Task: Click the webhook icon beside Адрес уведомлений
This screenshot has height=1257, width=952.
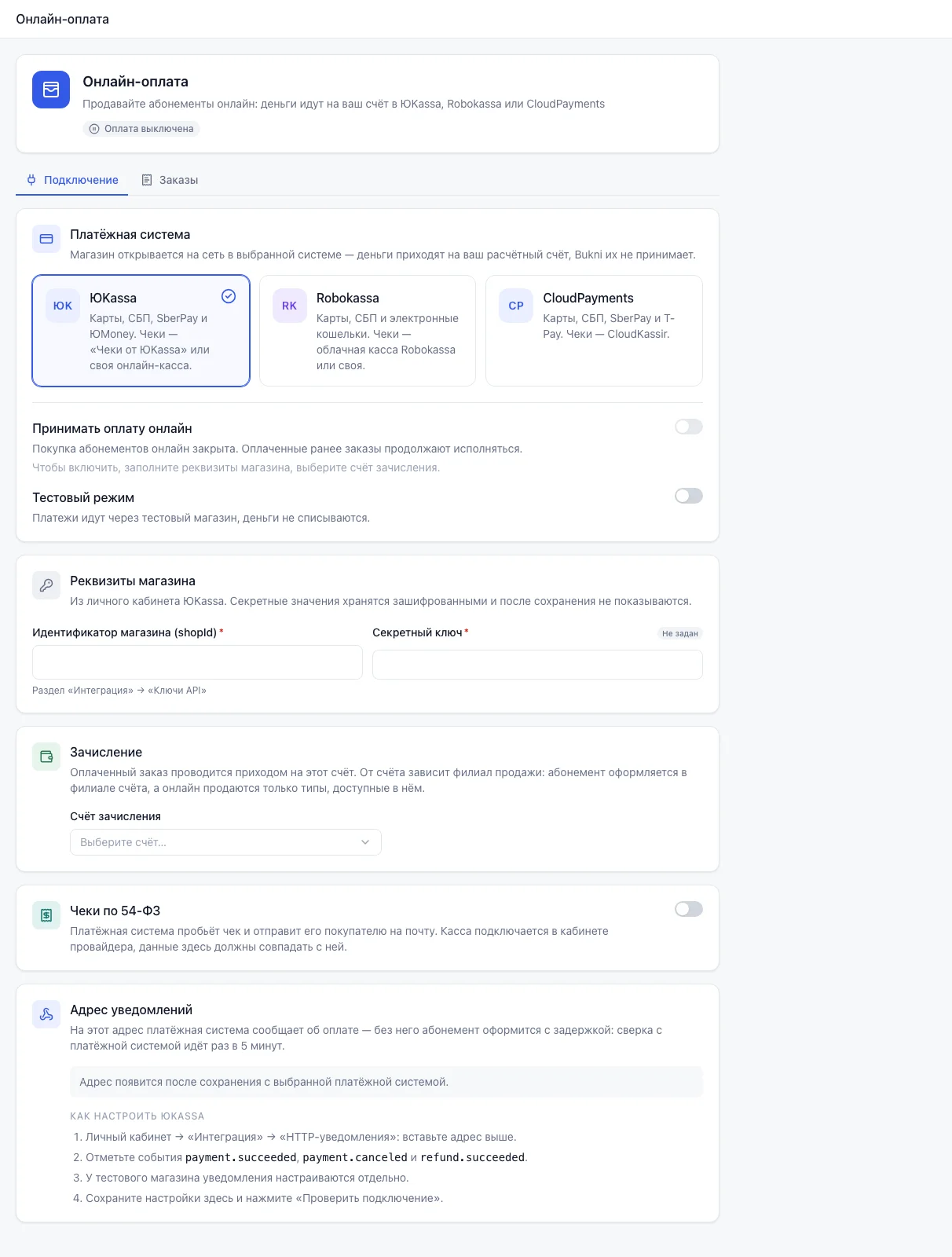Action: click(46, 1014)
